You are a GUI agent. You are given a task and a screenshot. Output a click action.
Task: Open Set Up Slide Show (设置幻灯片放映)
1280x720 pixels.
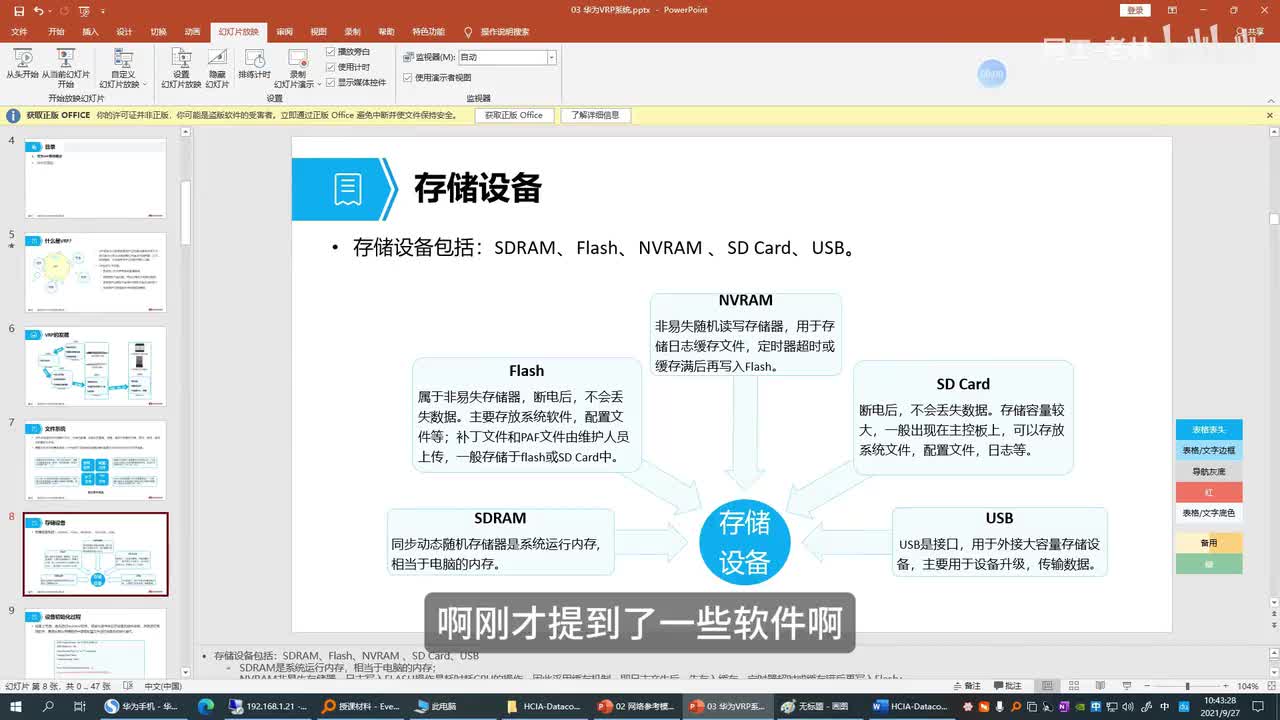coord(181,68)
